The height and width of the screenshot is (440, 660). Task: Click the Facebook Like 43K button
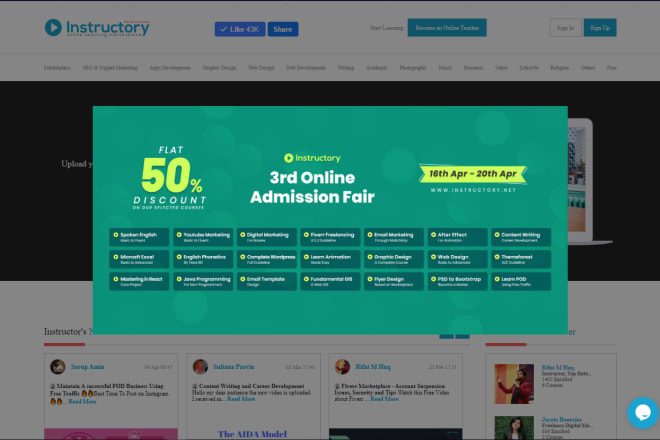click(240, 29)
